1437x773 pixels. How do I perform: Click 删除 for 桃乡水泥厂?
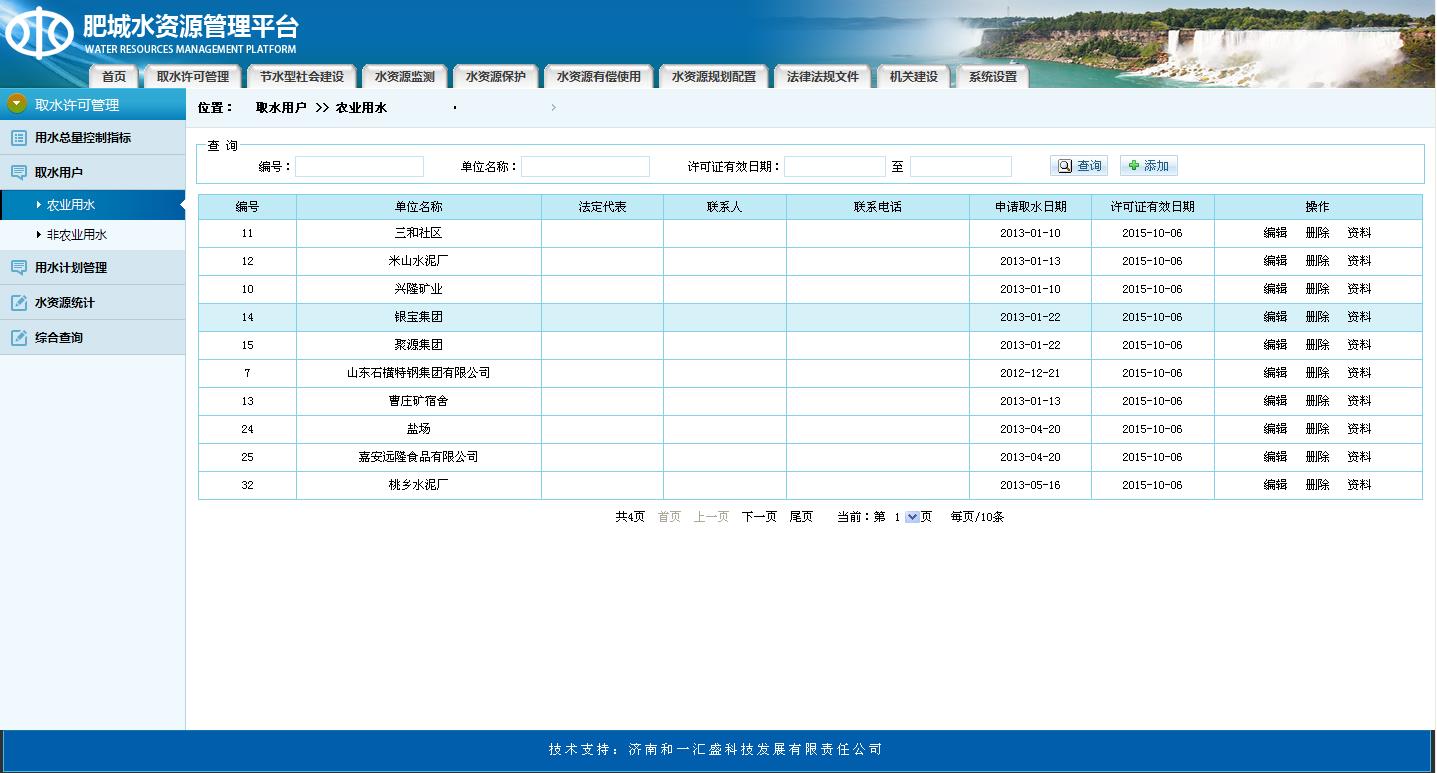[x=1317, y=484]
